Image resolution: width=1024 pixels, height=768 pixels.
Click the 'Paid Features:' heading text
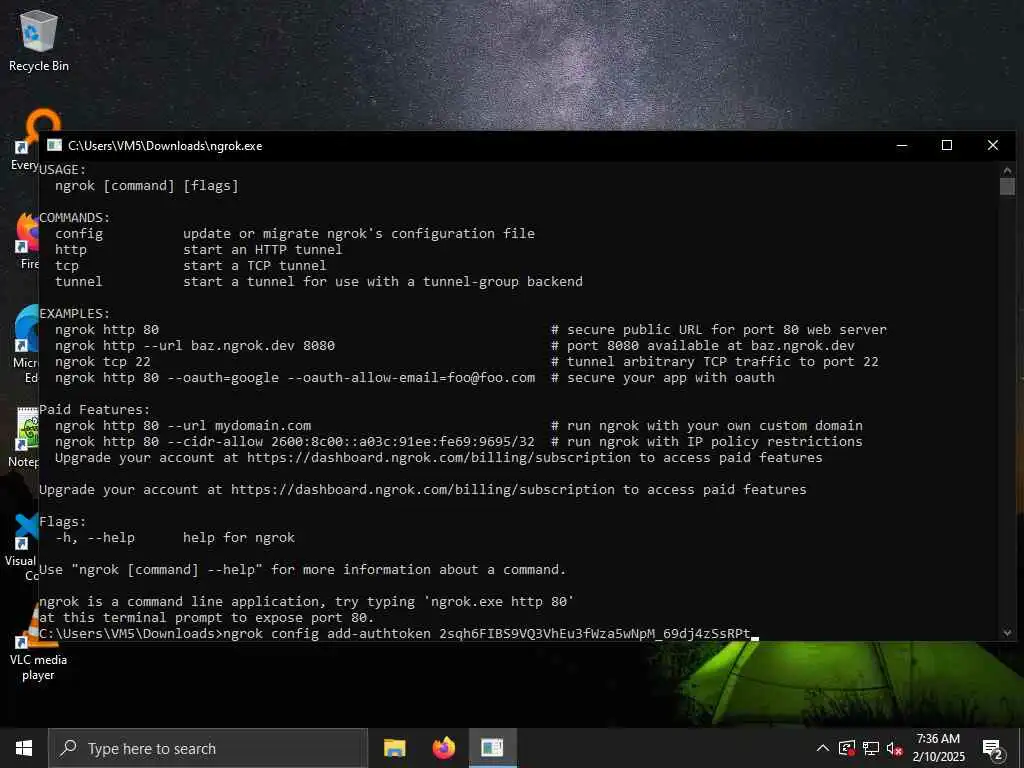95,409
